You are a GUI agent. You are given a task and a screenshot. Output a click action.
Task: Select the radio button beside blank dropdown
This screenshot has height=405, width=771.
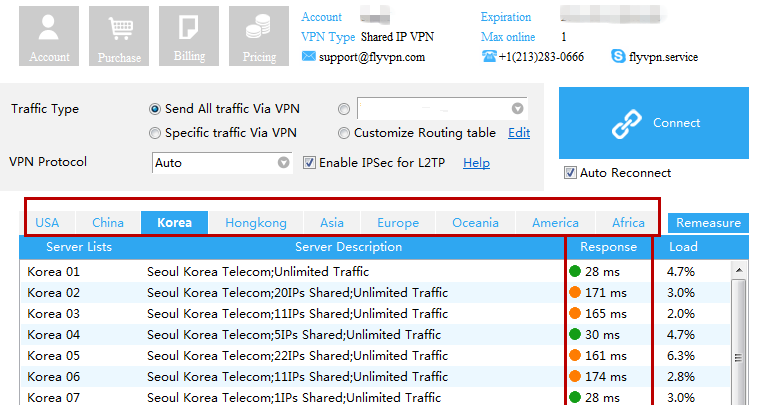pos(344,109)
